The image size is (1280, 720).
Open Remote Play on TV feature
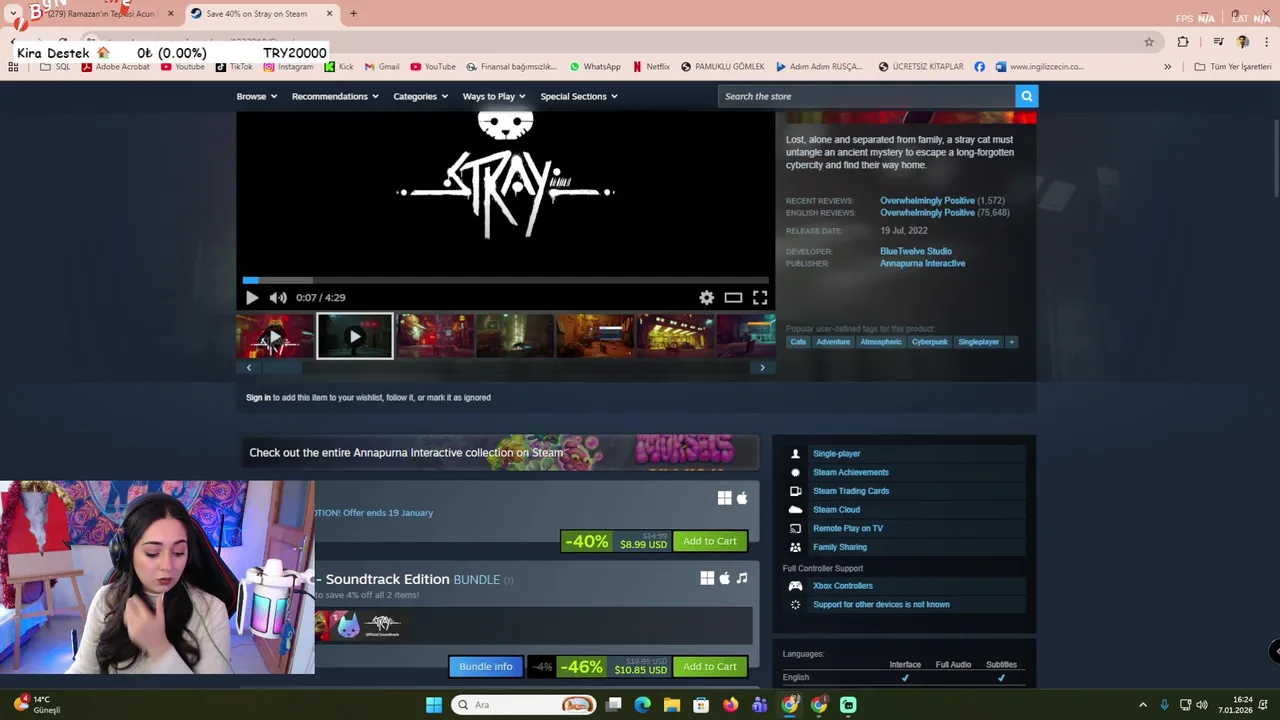tap(848, 528)
